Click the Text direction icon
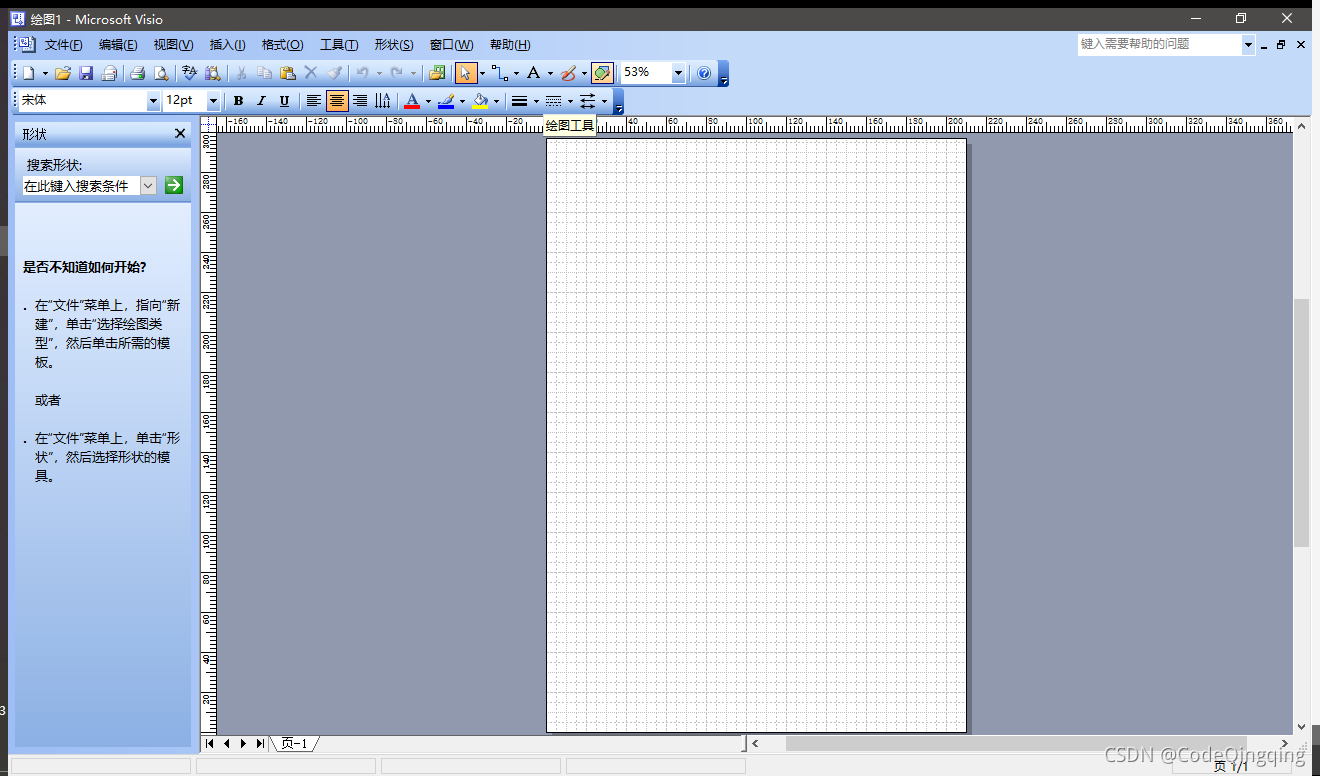Image resolution: width=1320 pixels, height=776 pixels. click(383, 101)
